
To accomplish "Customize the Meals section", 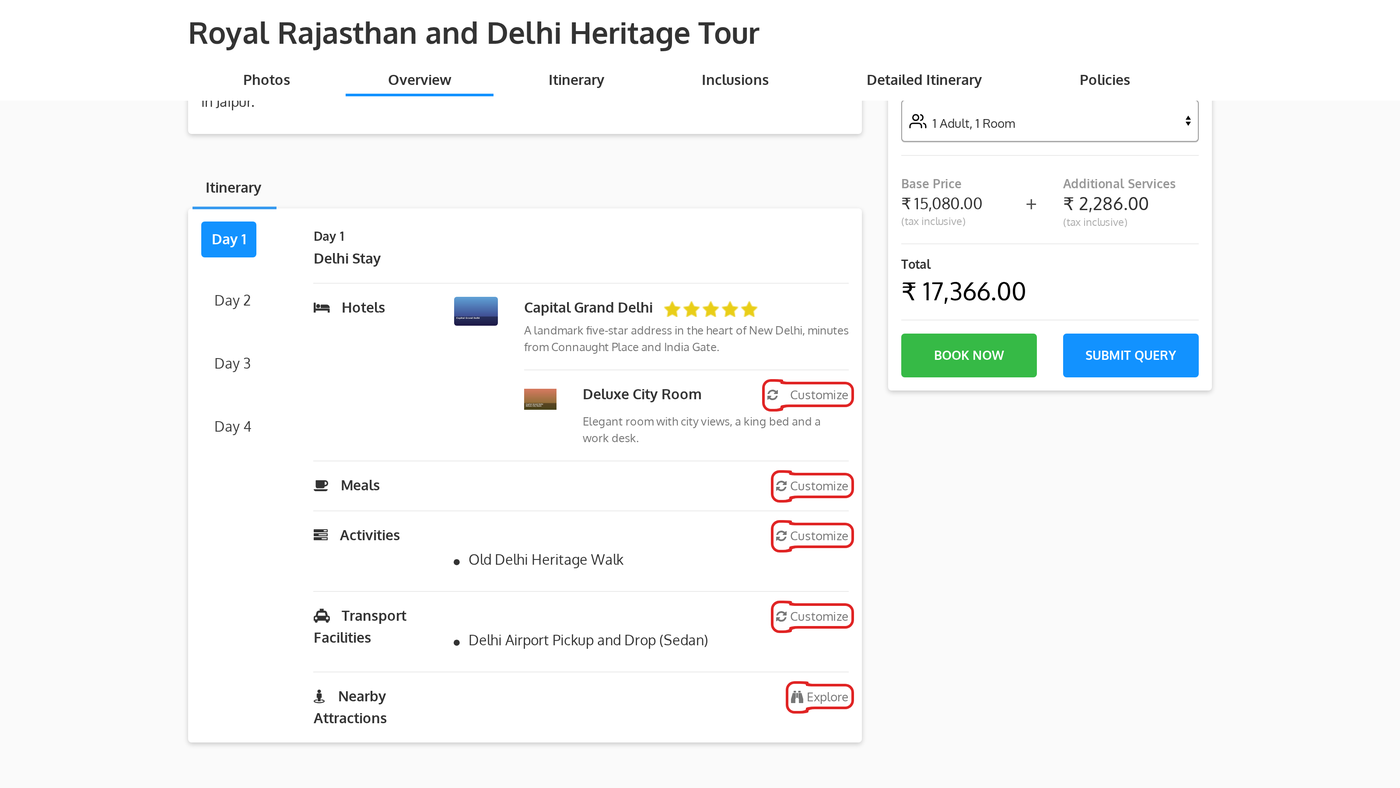I will point(812,486).
